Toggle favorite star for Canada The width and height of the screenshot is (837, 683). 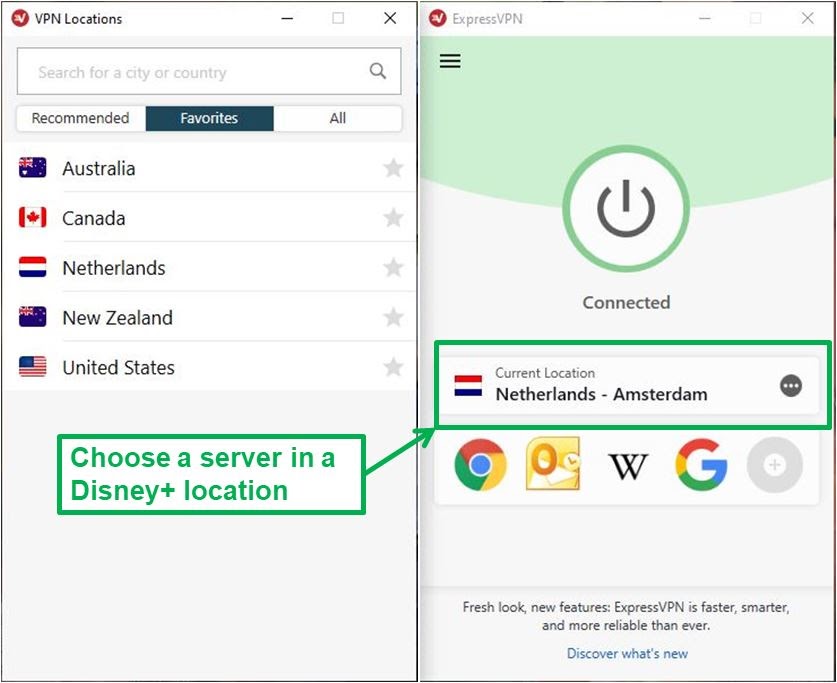pyautogui.click(x=393, y=218)
